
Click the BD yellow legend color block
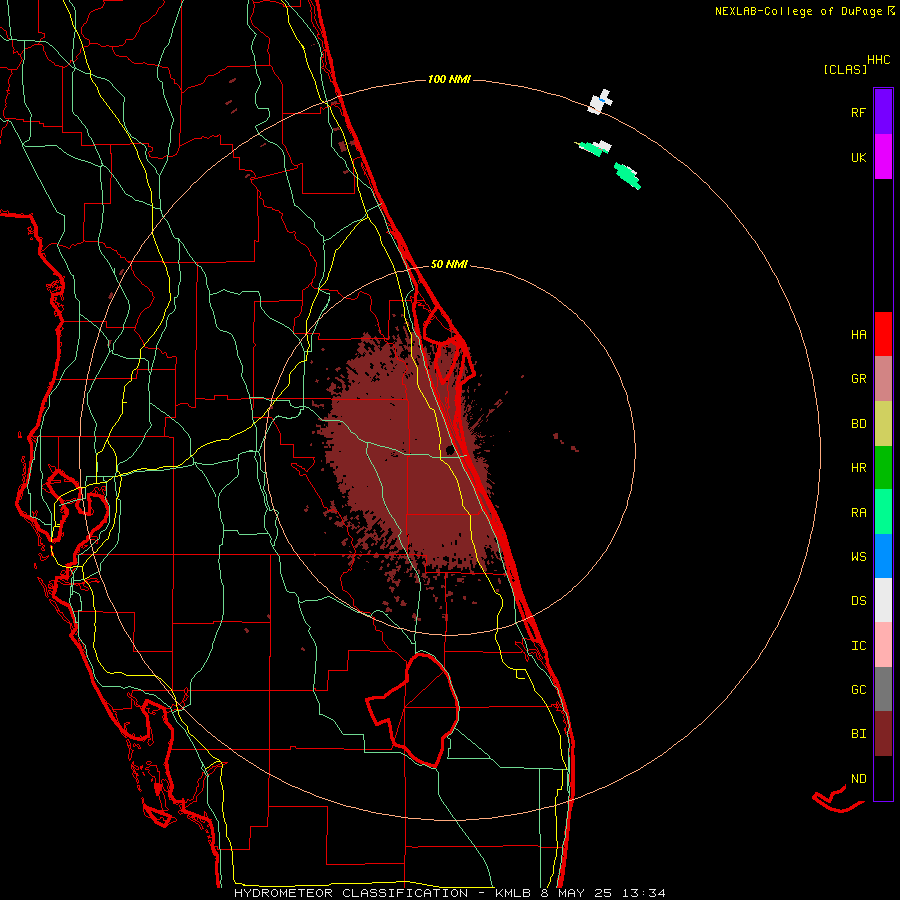883,424
